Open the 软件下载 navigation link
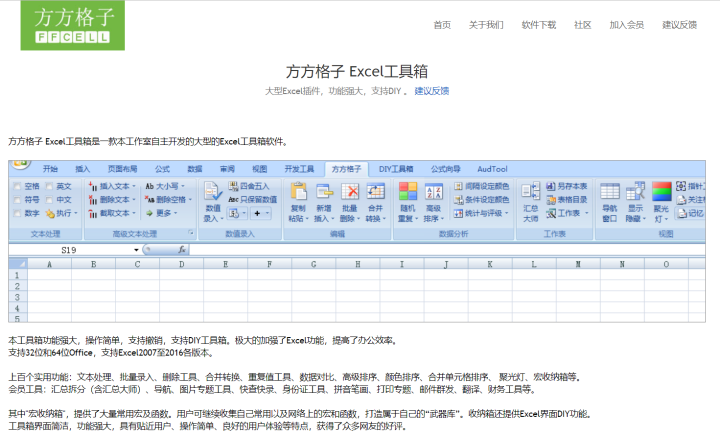The width and height of the screenshot is (720, 436). [x=539, y=25]
